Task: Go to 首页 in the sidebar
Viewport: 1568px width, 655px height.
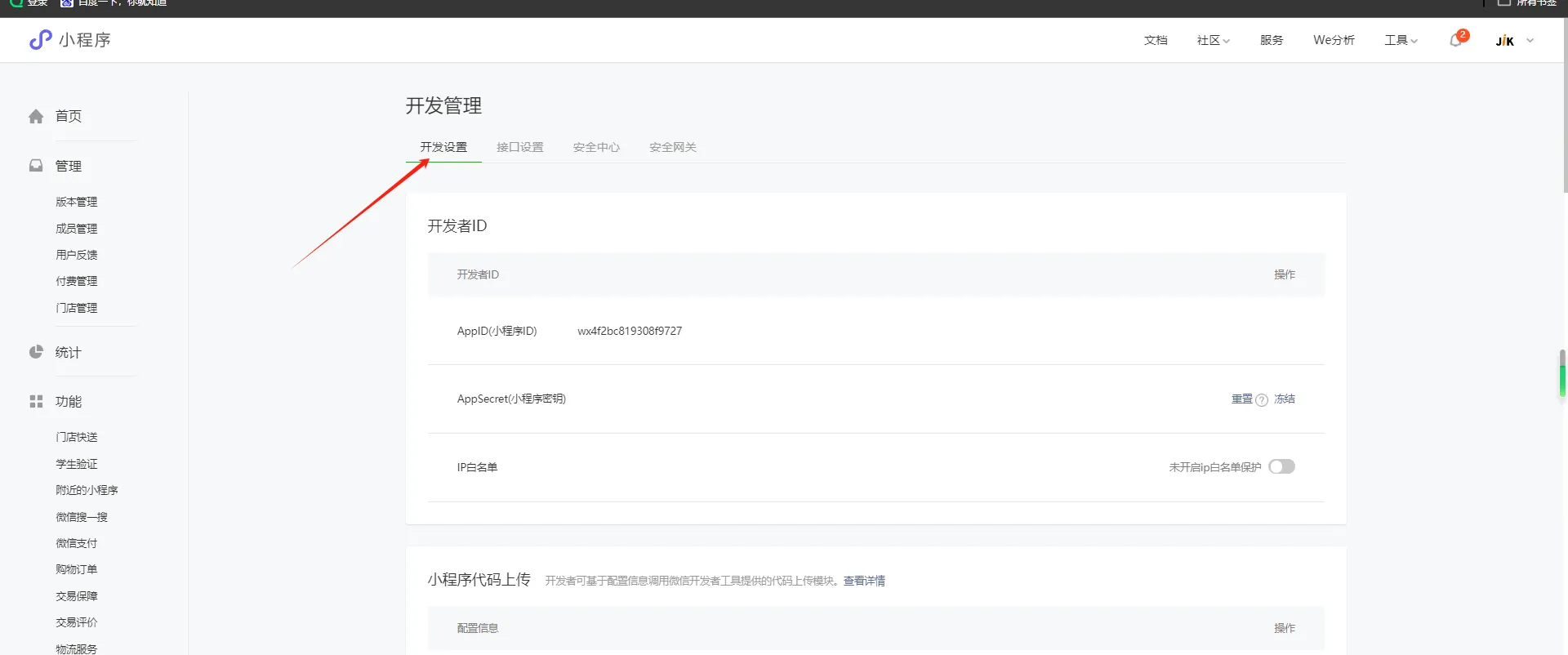Action: [x=69, y=116]
